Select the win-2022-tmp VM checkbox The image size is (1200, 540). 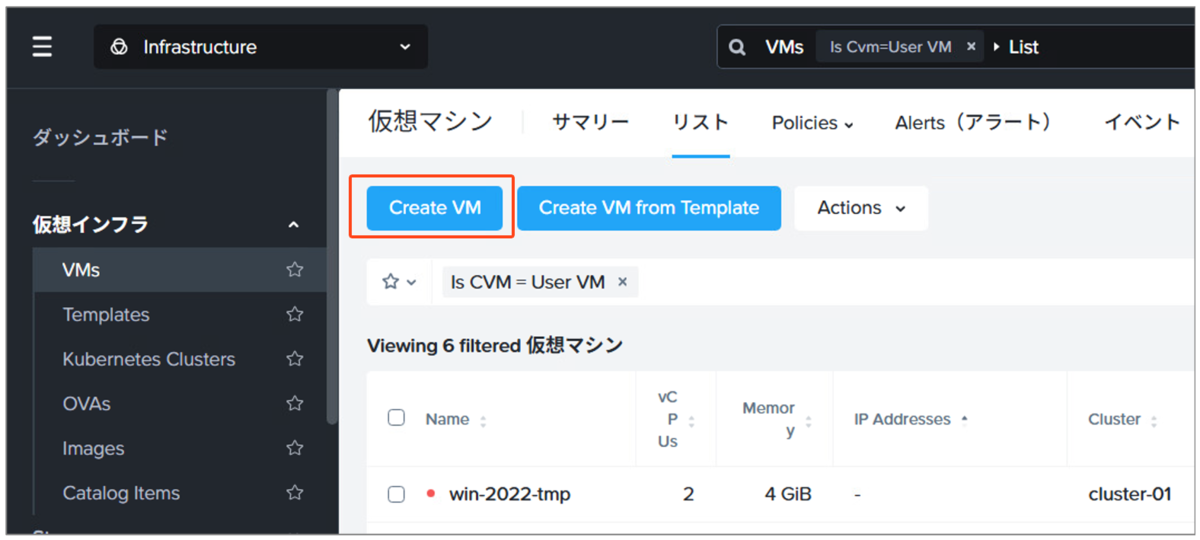pyautogui.click(x=396, y=494)
